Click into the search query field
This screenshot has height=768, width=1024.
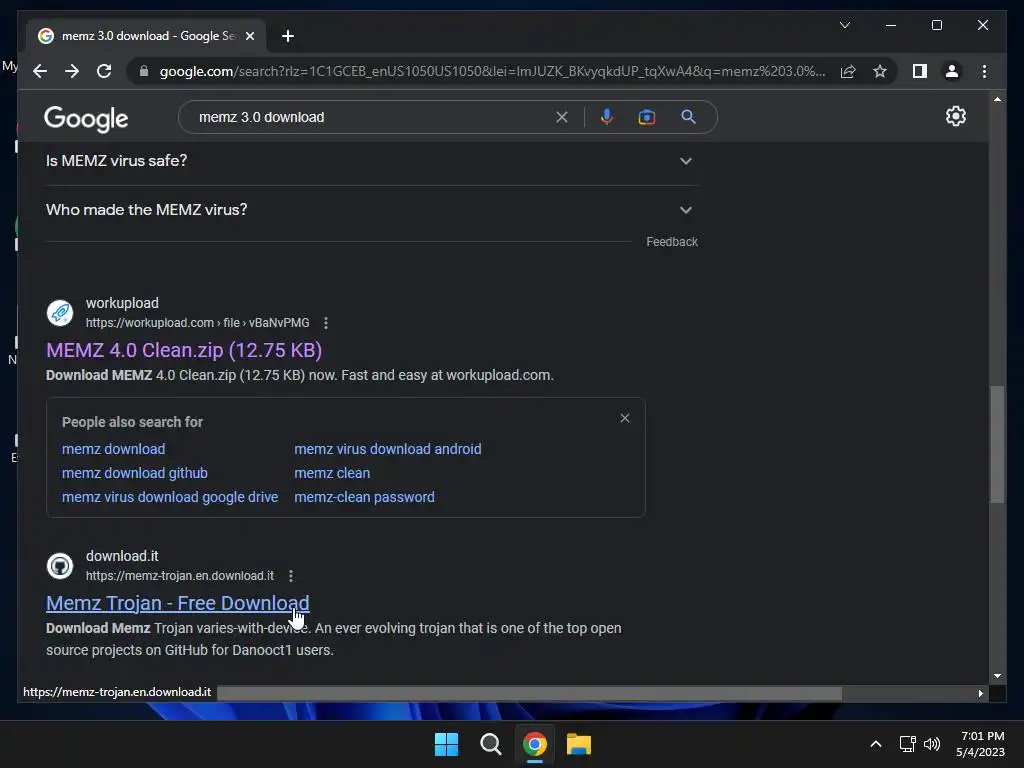tap(372, 117)
